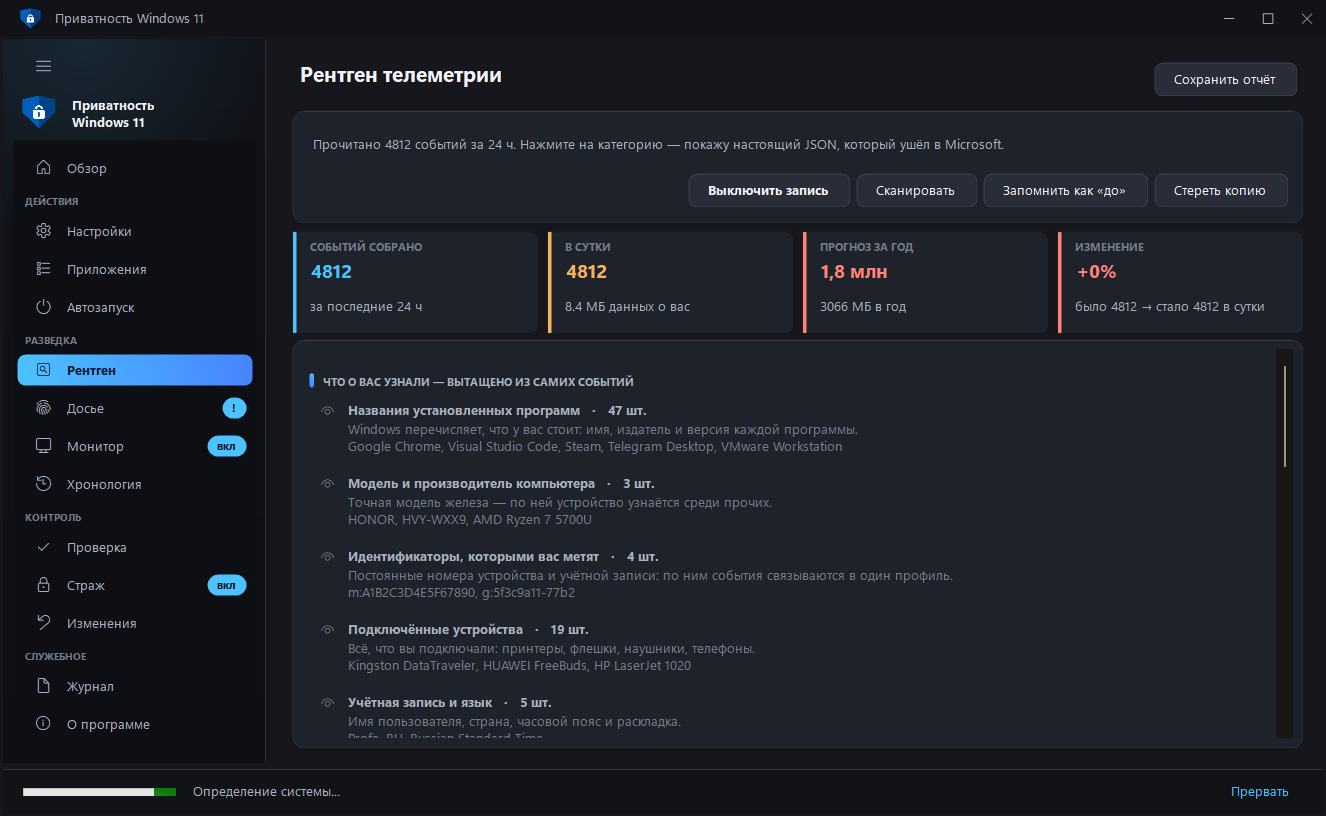This screenshot has width=1326, height=816.
Task: Click the Изменения undo icon
Action: [43, 623]
